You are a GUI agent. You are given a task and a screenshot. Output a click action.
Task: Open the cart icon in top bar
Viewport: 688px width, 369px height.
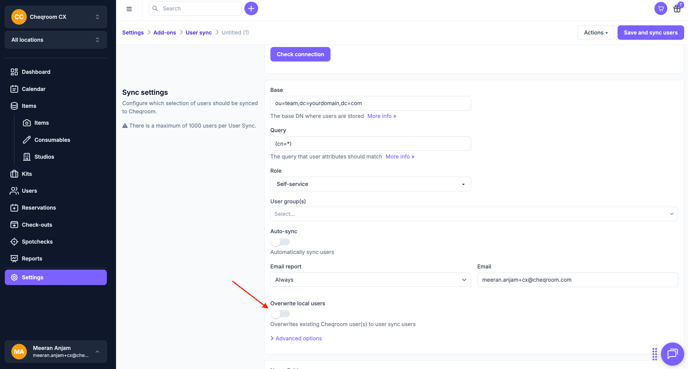[x=660, y=8]
